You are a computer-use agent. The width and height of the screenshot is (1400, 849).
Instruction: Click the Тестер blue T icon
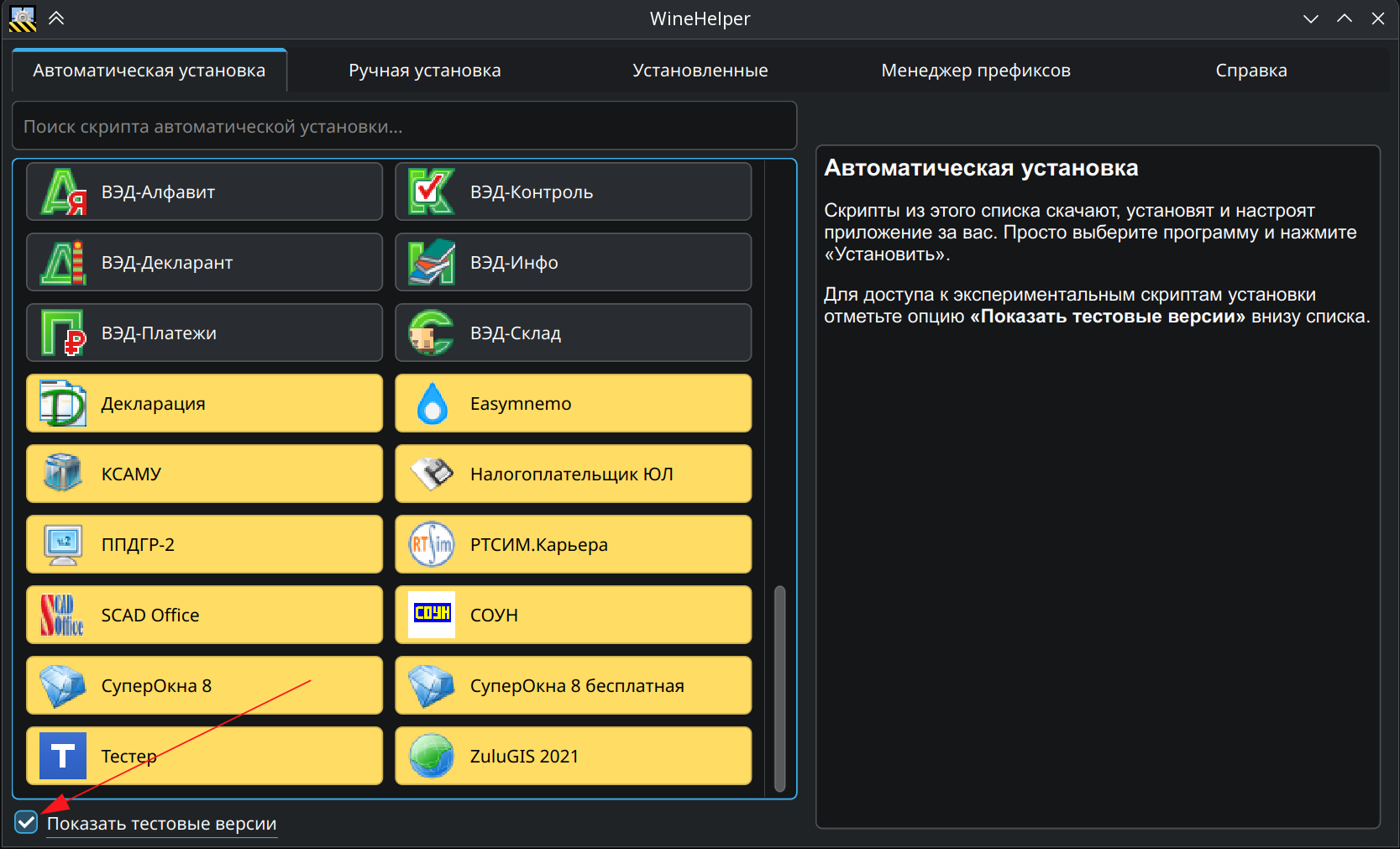pyautogui.click(x=63, y=756)
